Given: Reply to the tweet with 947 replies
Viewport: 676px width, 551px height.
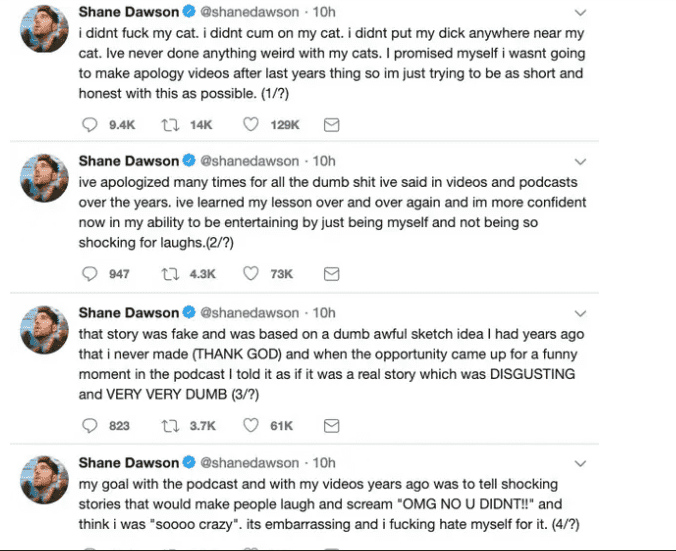Looking at the screenshot, I should click(88, 274).
